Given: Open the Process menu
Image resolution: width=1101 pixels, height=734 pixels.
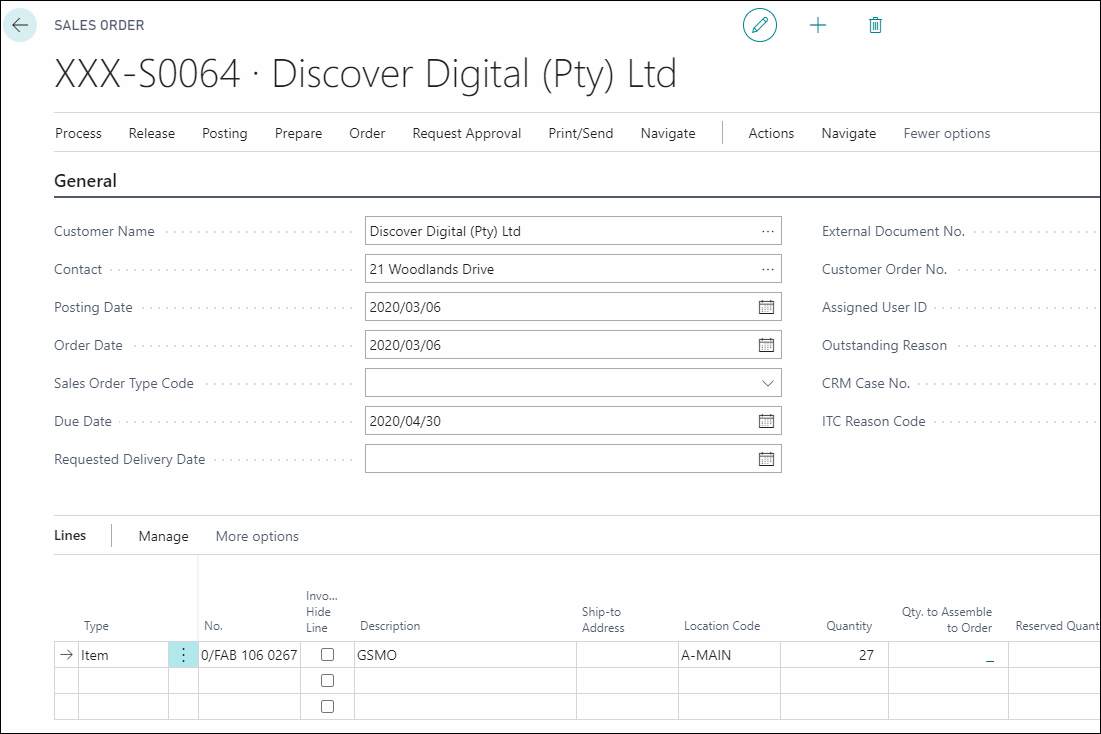Looking at the screenshot, I should coord(79,133).
